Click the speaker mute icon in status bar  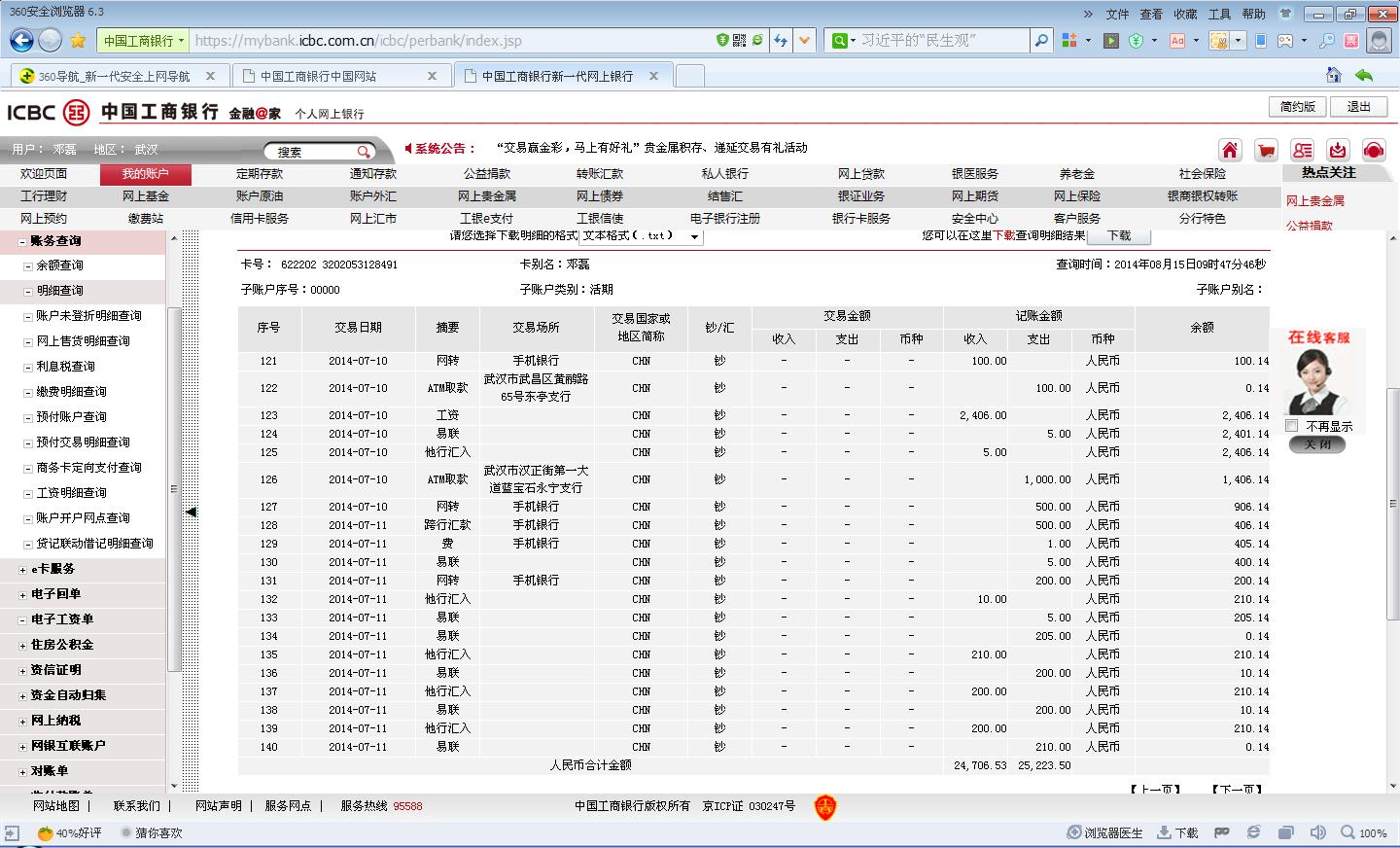(1317, 832)
